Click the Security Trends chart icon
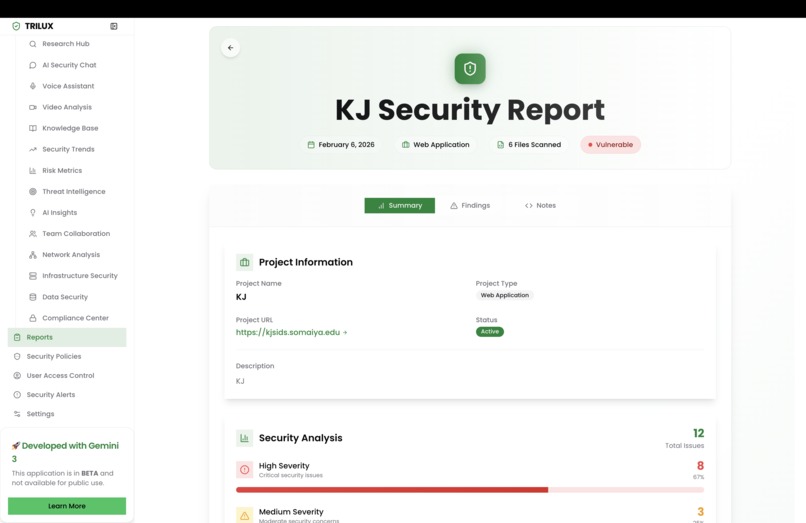Screen dimensions: 806x523 [33, 150]
